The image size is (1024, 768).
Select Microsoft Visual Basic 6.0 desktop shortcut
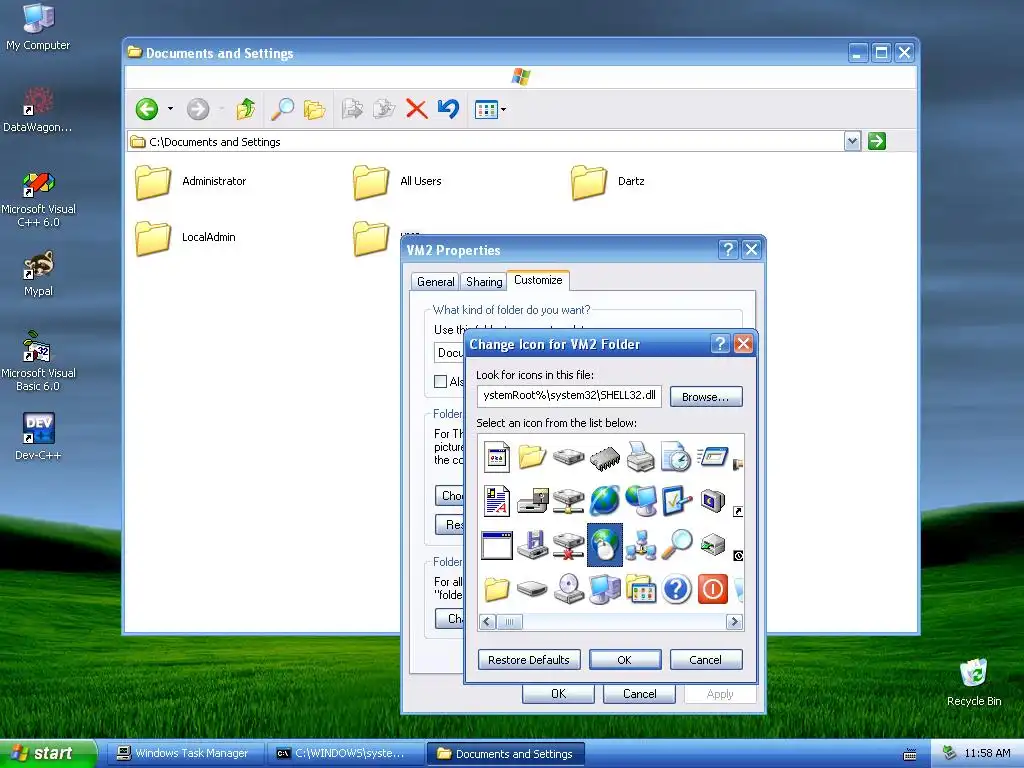38,361
